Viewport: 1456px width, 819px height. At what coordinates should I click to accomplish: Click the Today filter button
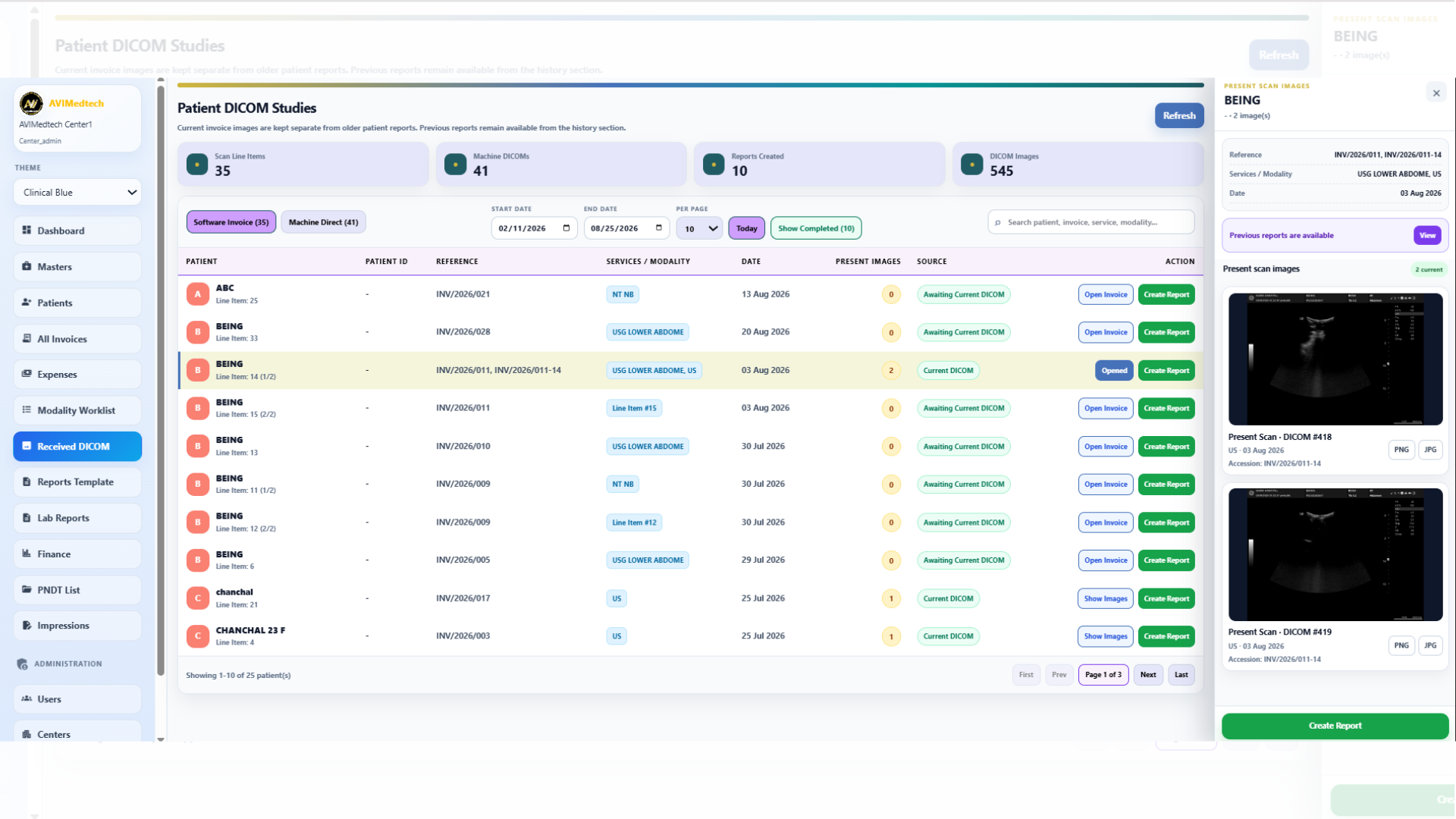point(746,228)
